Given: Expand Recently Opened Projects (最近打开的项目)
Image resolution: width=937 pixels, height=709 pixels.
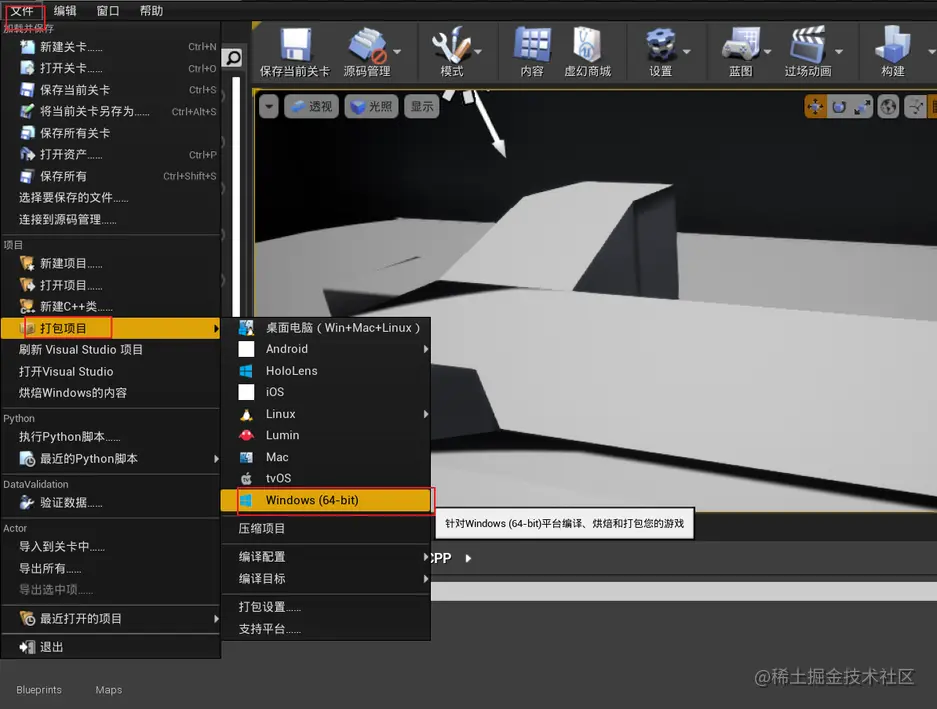Looking at the screenshot, I should [111, 619].
